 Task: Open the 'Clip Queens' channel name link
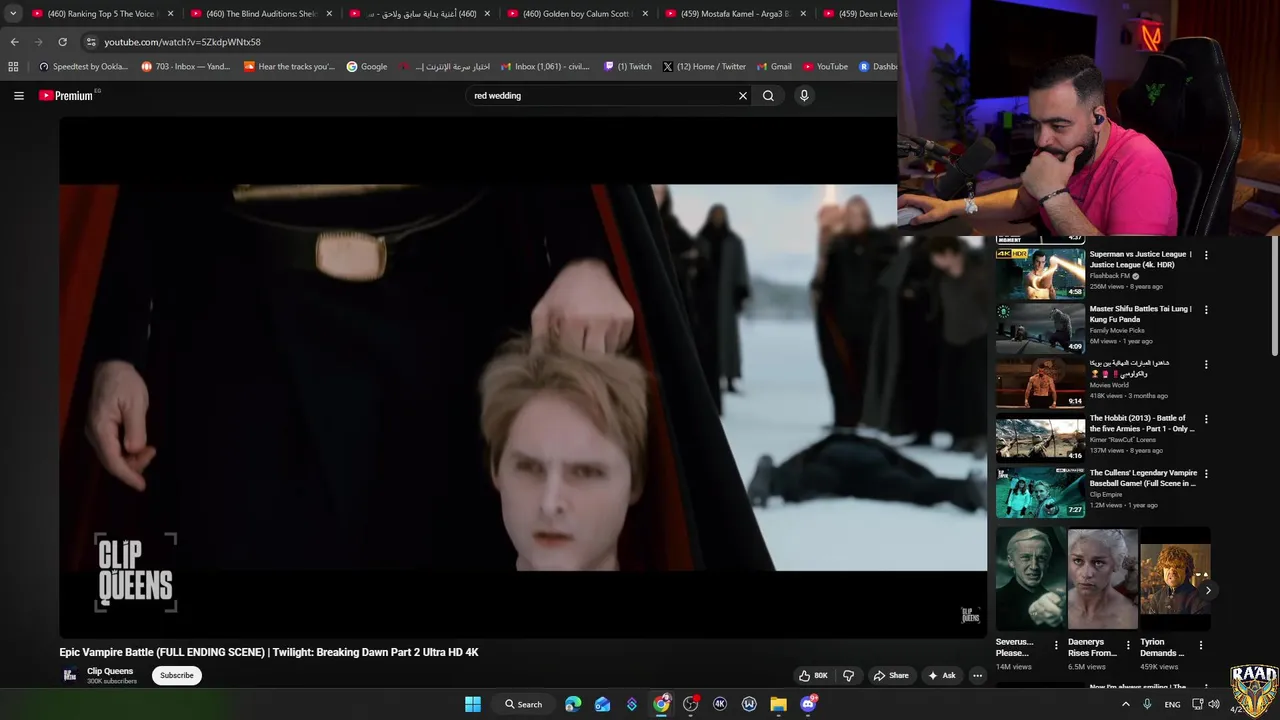coord(110,671)
